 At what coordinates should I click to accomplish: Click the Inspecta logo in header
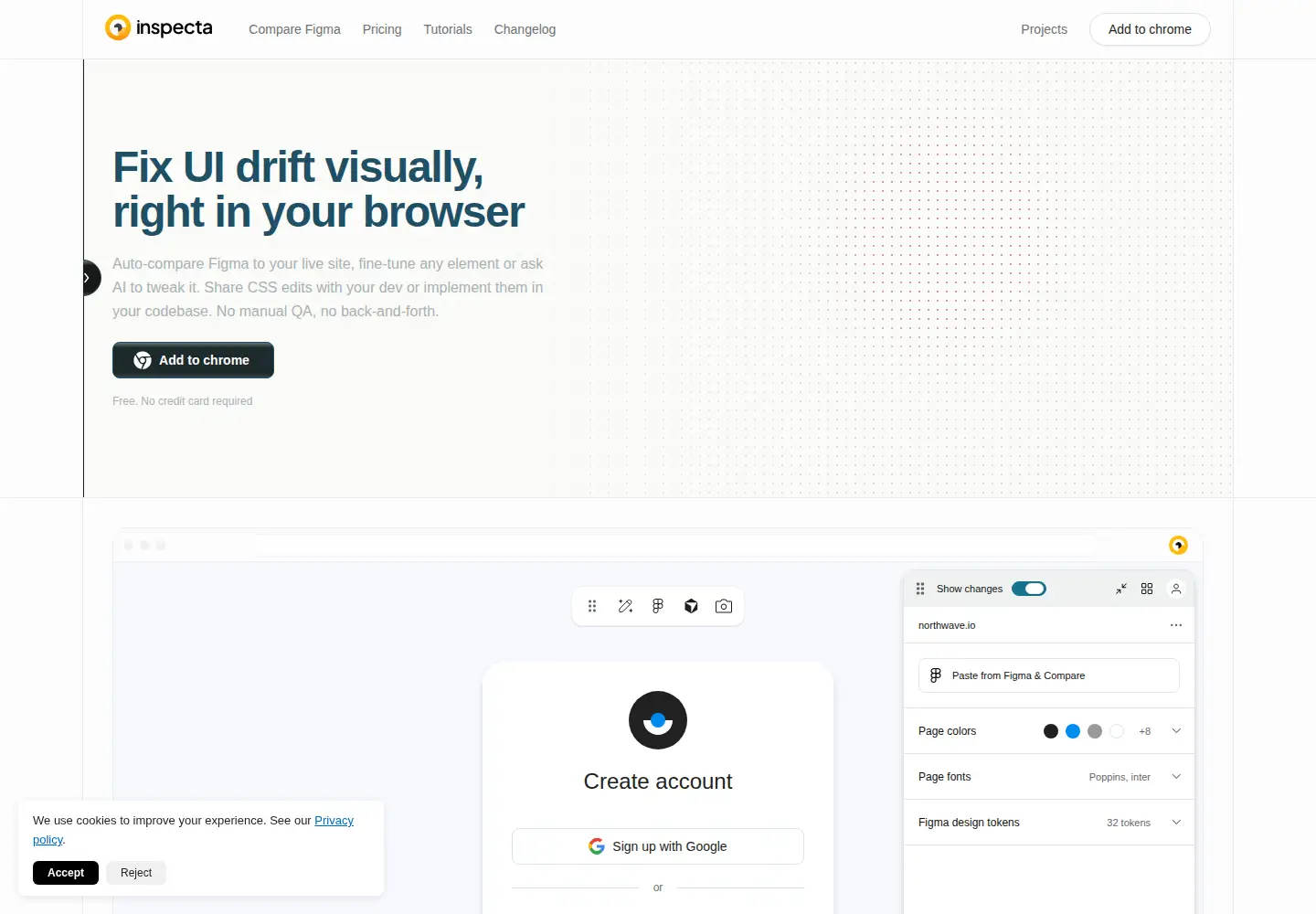[x=159, y=28]
